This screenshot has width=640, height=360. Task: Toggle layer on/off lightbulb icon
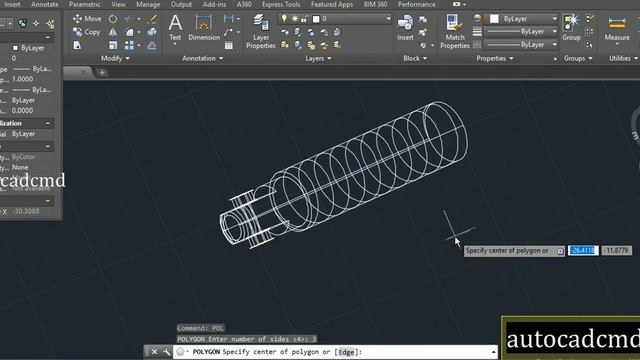[x=284, y=19]
